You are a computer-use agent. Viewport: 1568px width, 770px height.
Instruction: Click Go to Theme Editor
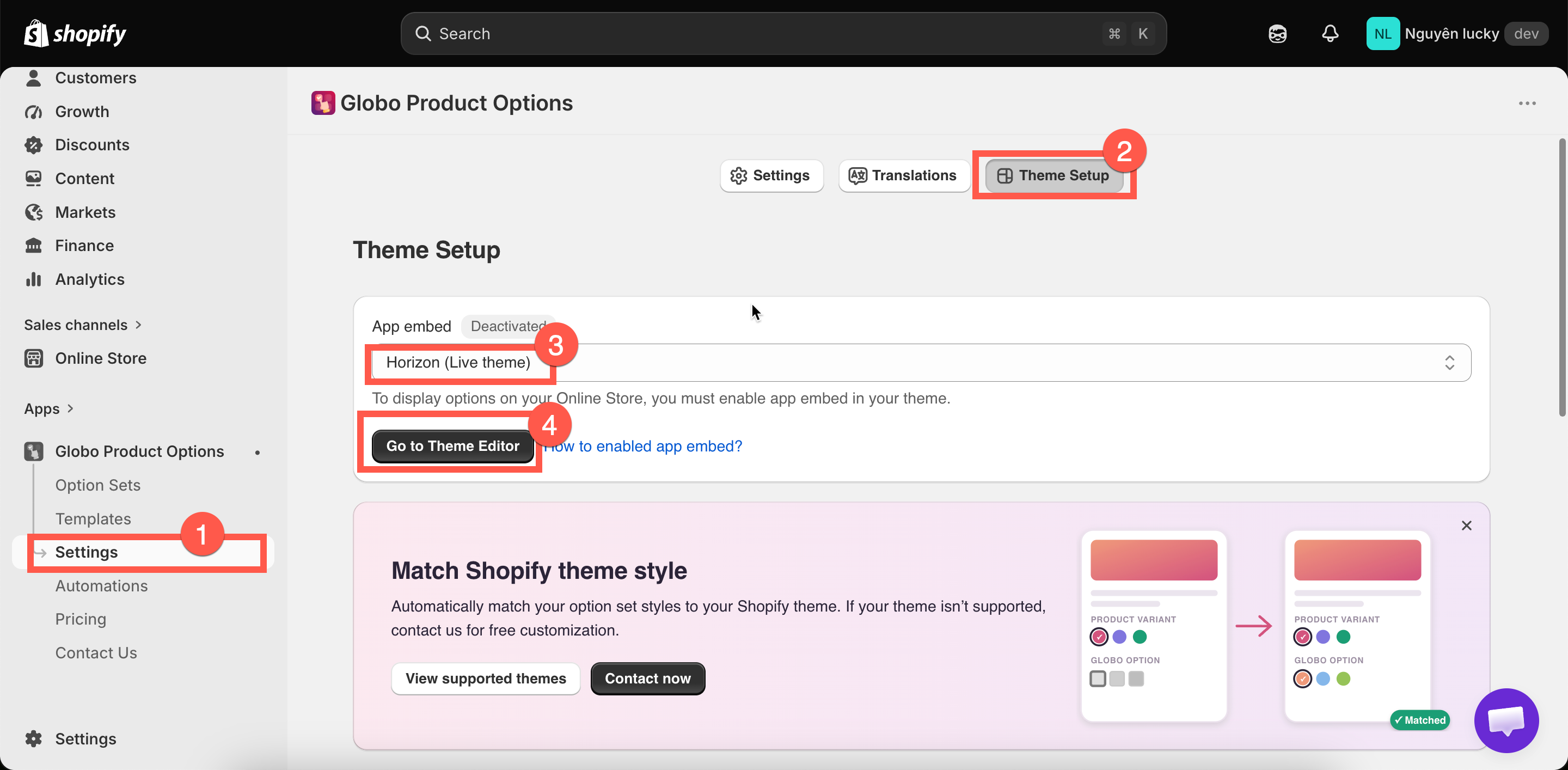(x=452, y=446)
